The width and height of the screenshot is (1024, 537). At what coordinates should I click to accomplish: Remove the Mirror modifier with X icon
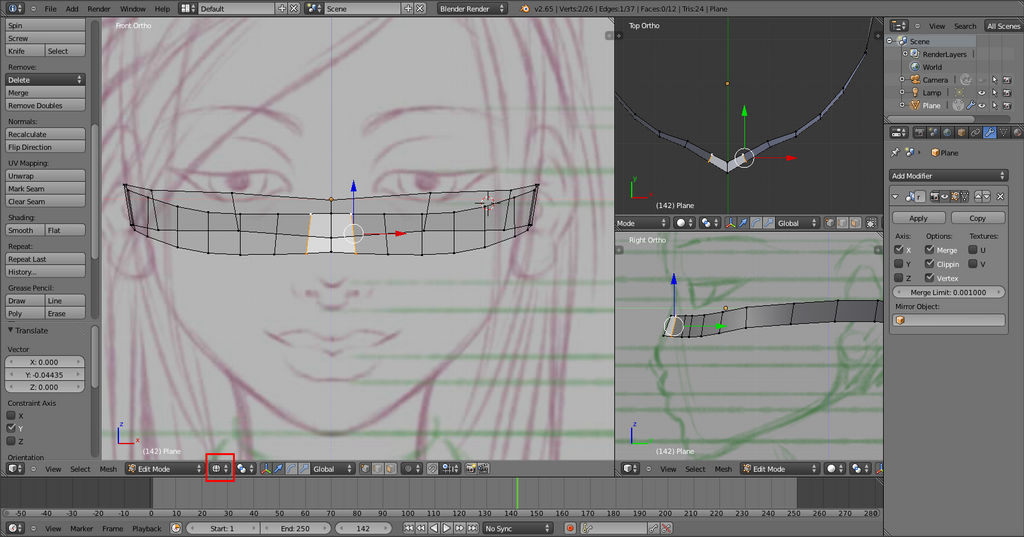[x=999, y=197]
